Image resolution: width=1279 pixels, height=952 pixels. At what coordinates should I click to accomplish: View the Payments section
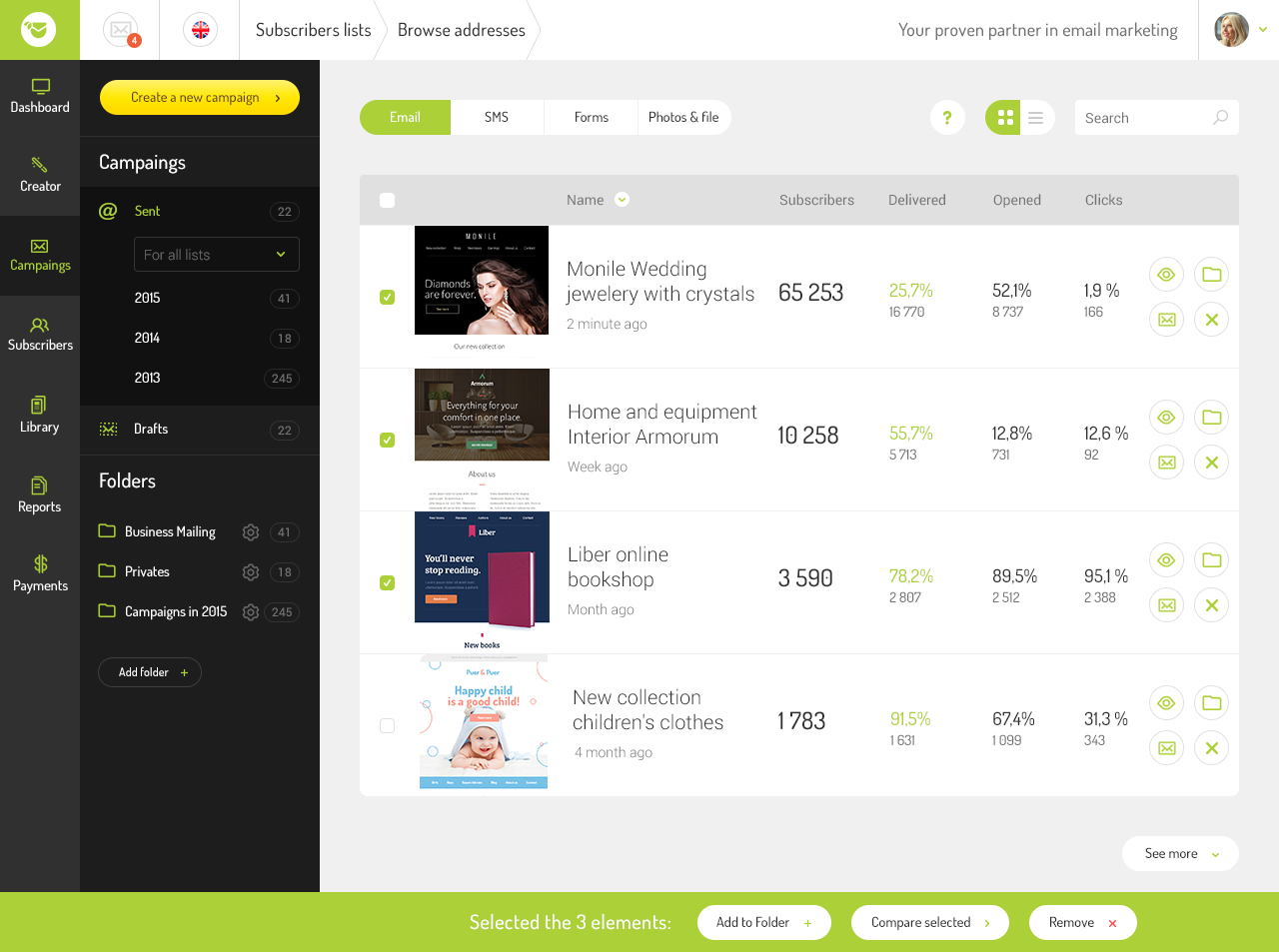coord(40,575)
